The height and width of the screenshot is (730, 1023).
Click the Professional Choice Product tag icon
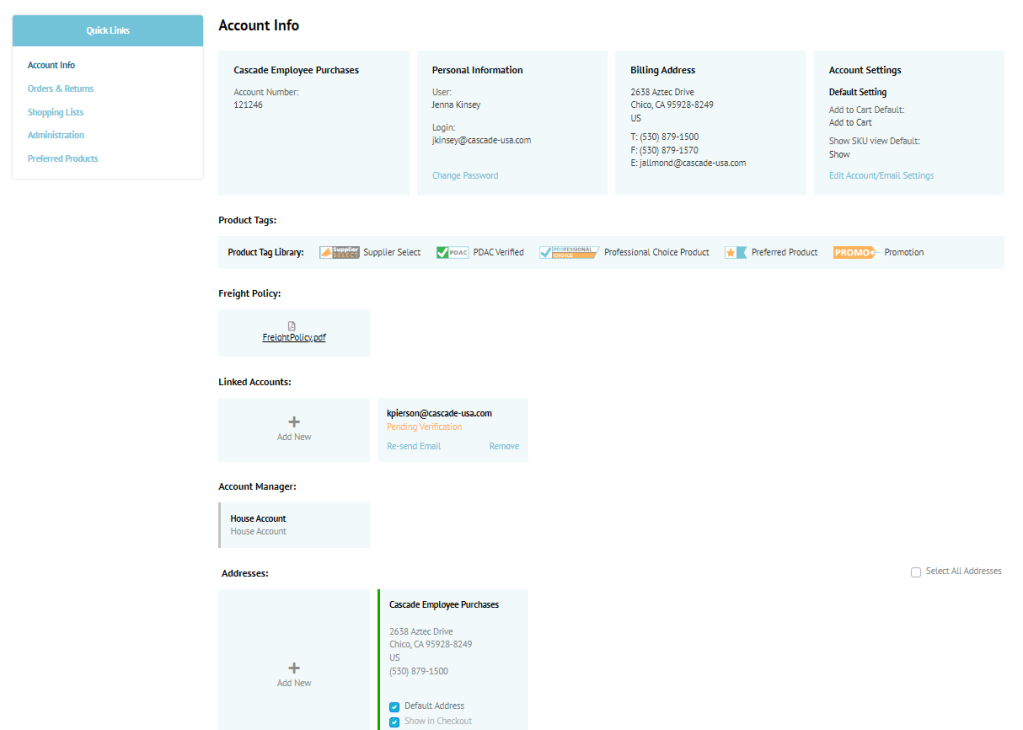pyautogui.click(x=568, y=252)
